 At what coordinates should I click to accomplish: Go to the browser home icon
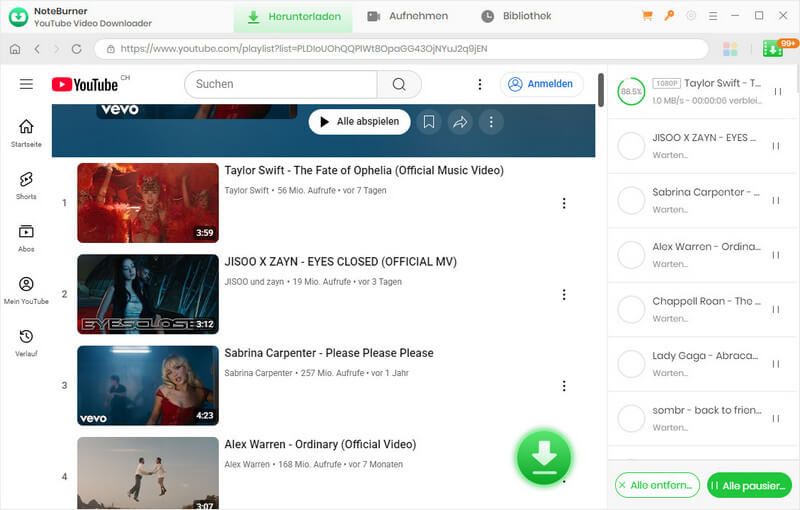click(x=15, y=49)
